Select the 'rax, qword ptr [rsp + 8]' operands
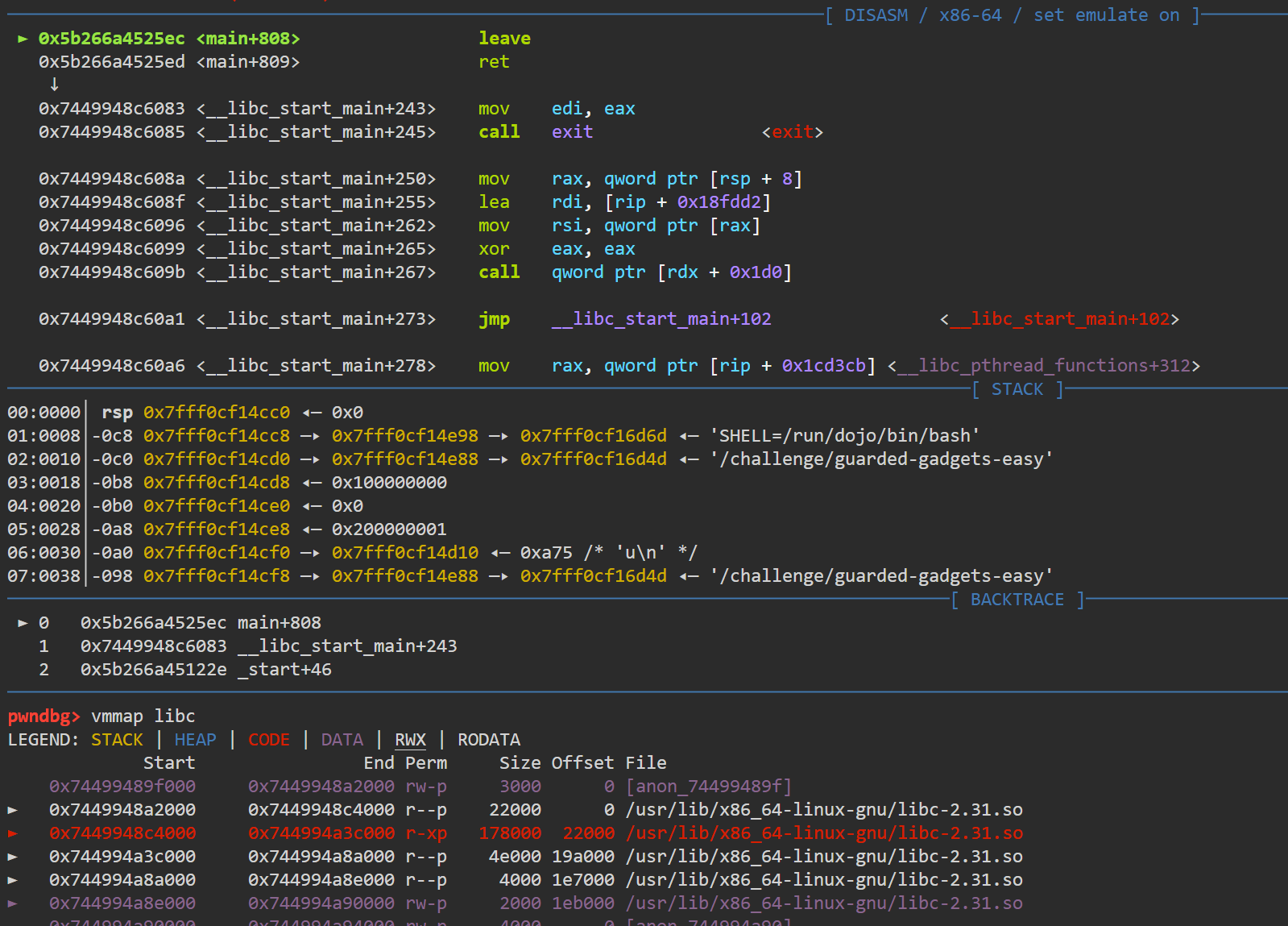The width and height of the screenshot is (1288, 926). pos(677,179)
